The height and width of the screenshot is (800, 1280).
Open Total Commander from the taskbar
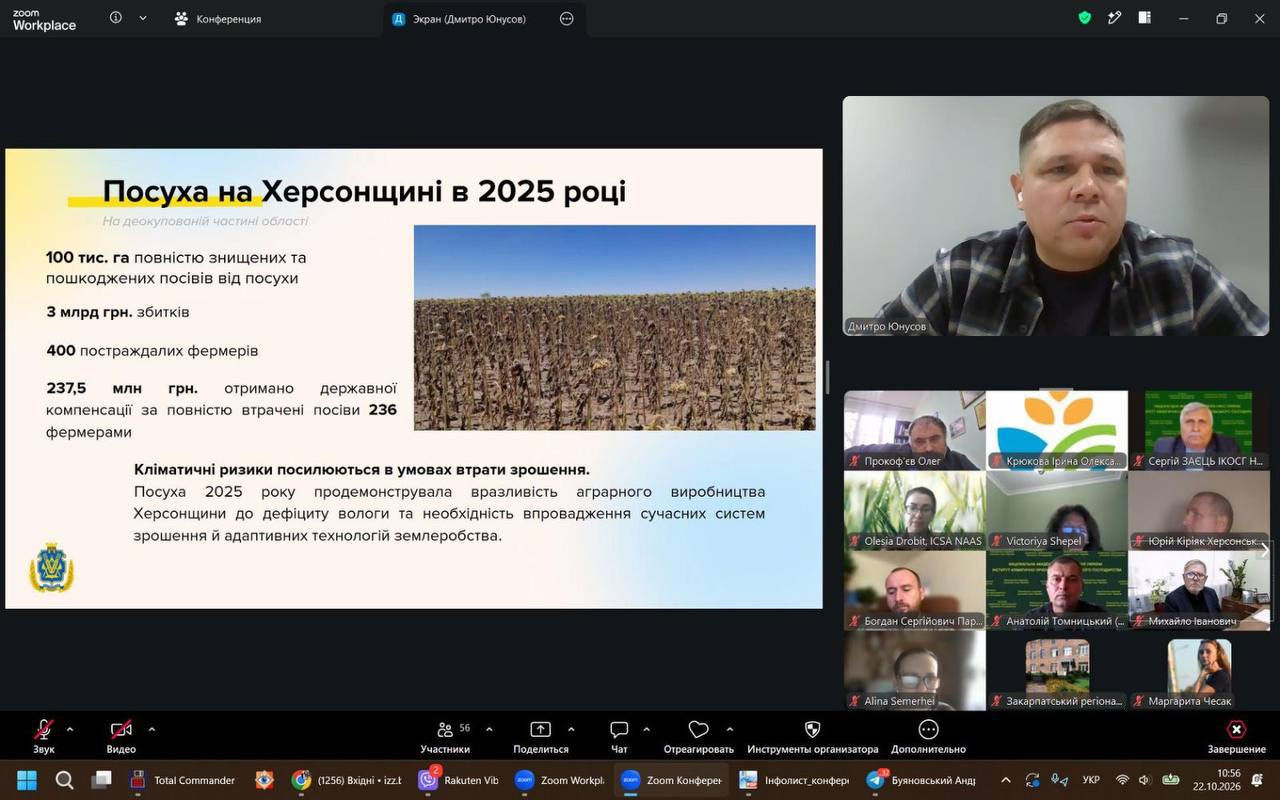(183, 780)
